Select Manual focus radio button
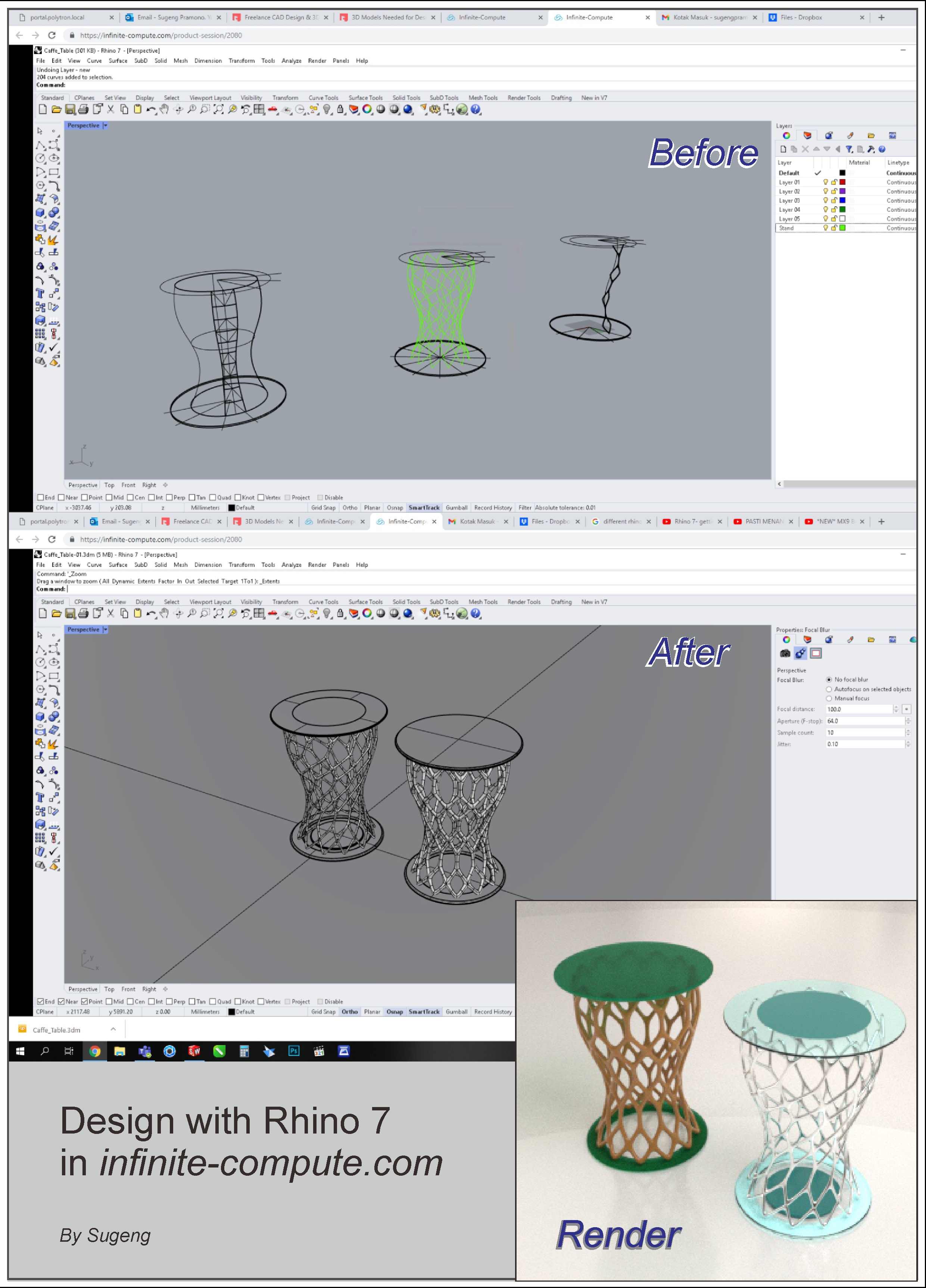The height and width of the screenshot is (1288, 926). tap(829, 698)
